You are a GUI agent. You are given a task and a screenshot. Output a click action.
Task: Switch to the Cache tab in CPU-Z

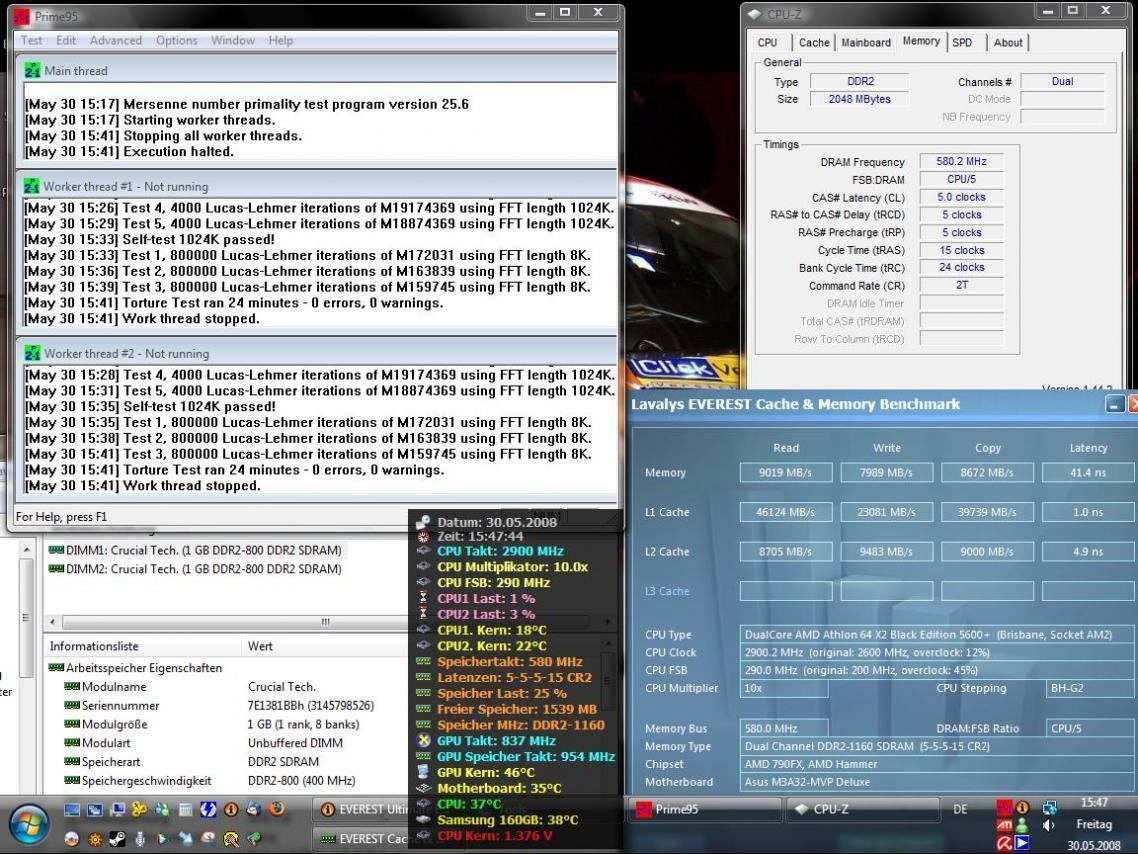[x=814, y=43]
